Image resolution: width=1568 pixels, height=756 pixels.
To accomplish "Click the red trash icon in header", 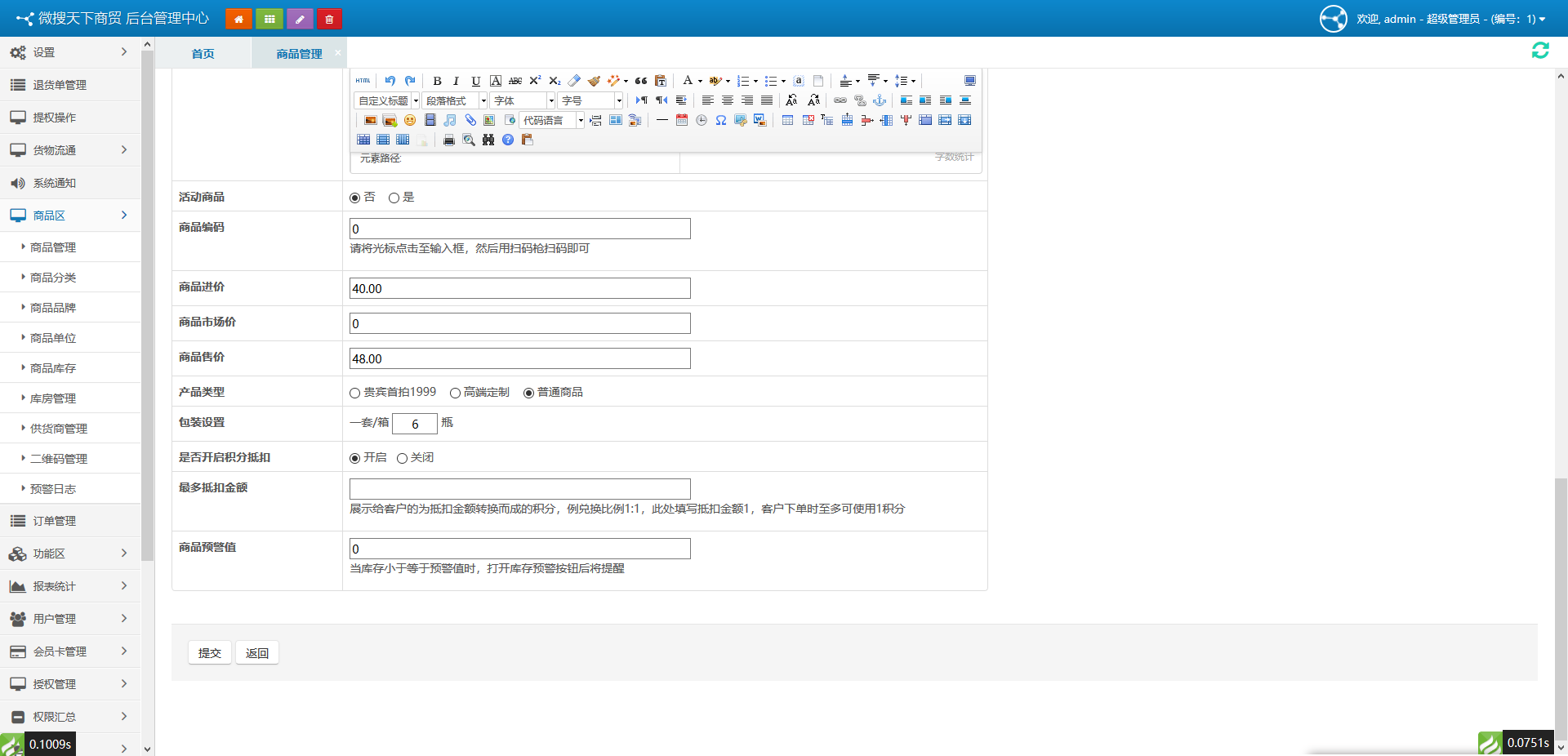I will [x=329, y=19].
